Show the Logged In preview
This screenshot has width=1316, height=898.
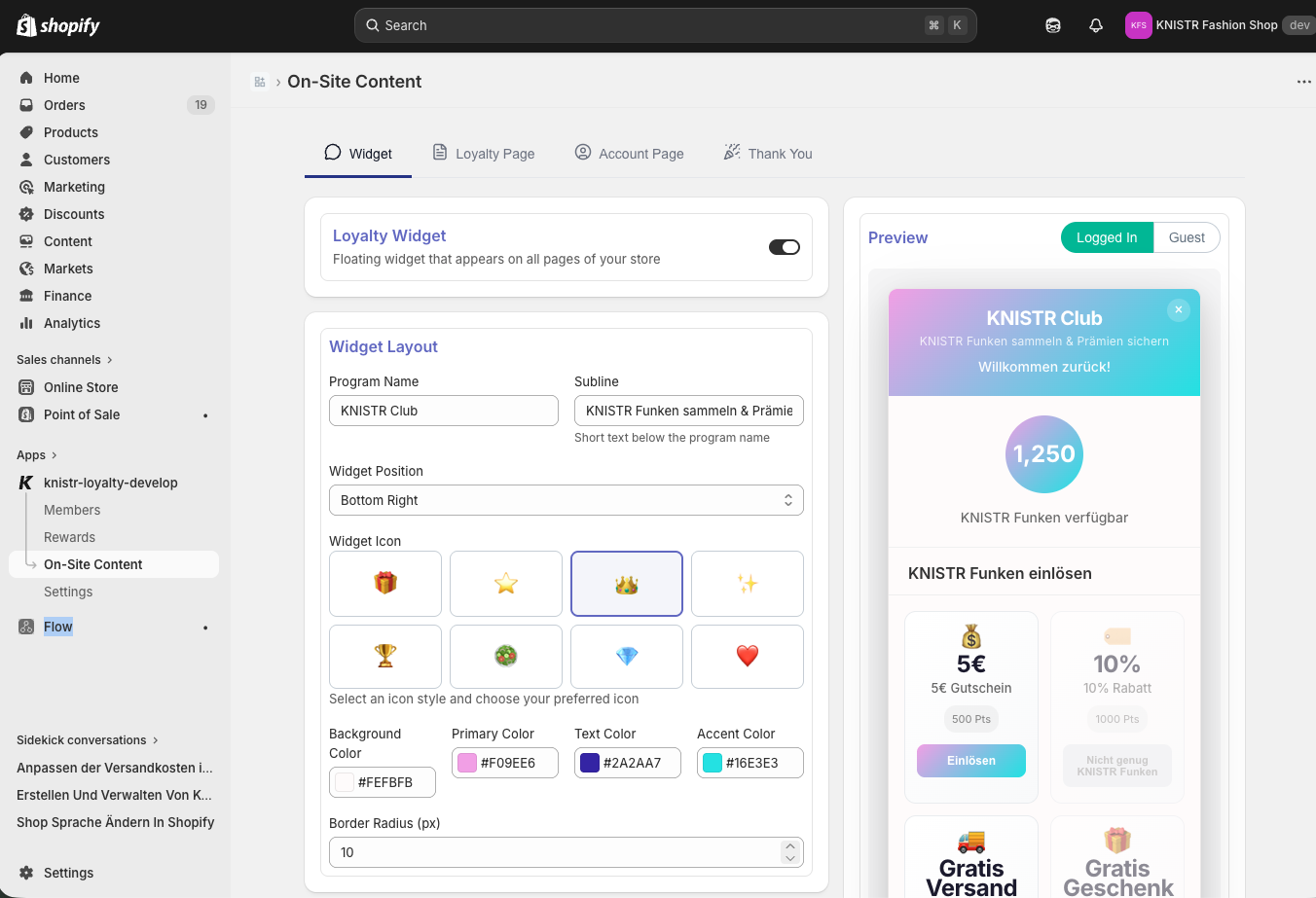pyautogui.click(x=1107, y=237)
